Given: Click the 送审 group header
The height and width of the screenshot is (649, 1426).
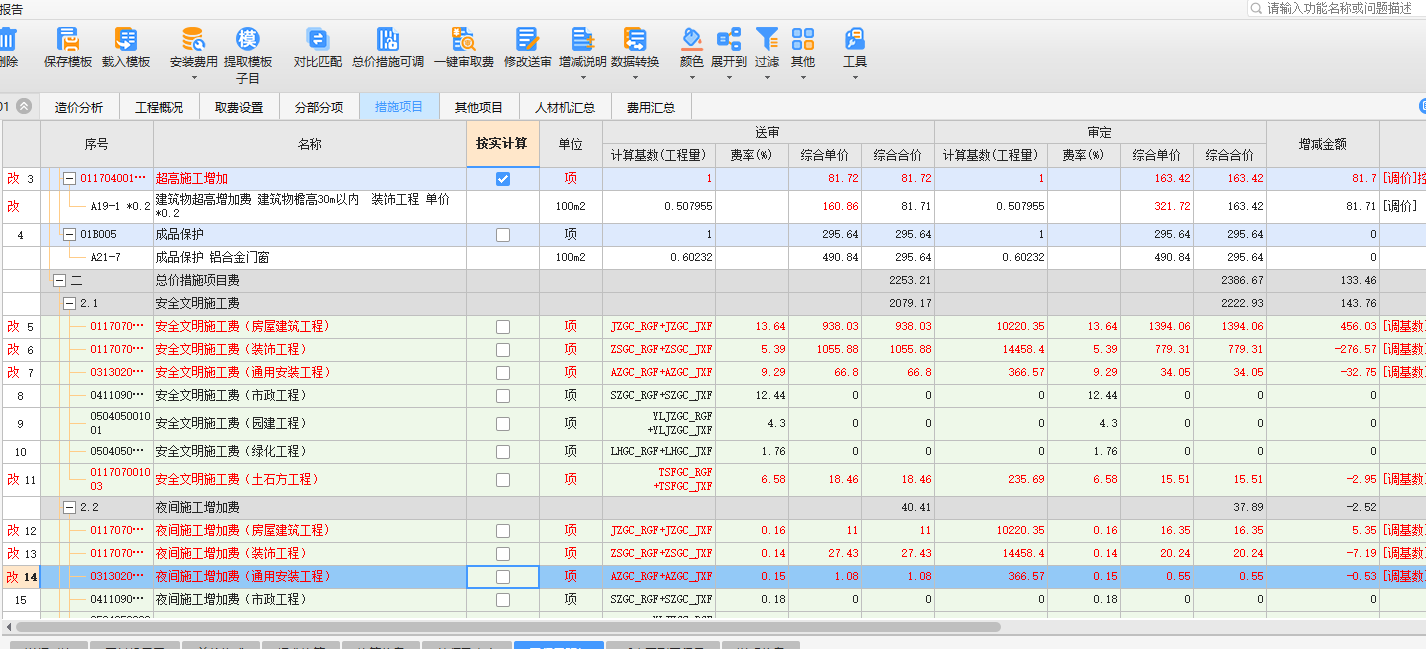Looking at the screenshot, I should [768, 132].
